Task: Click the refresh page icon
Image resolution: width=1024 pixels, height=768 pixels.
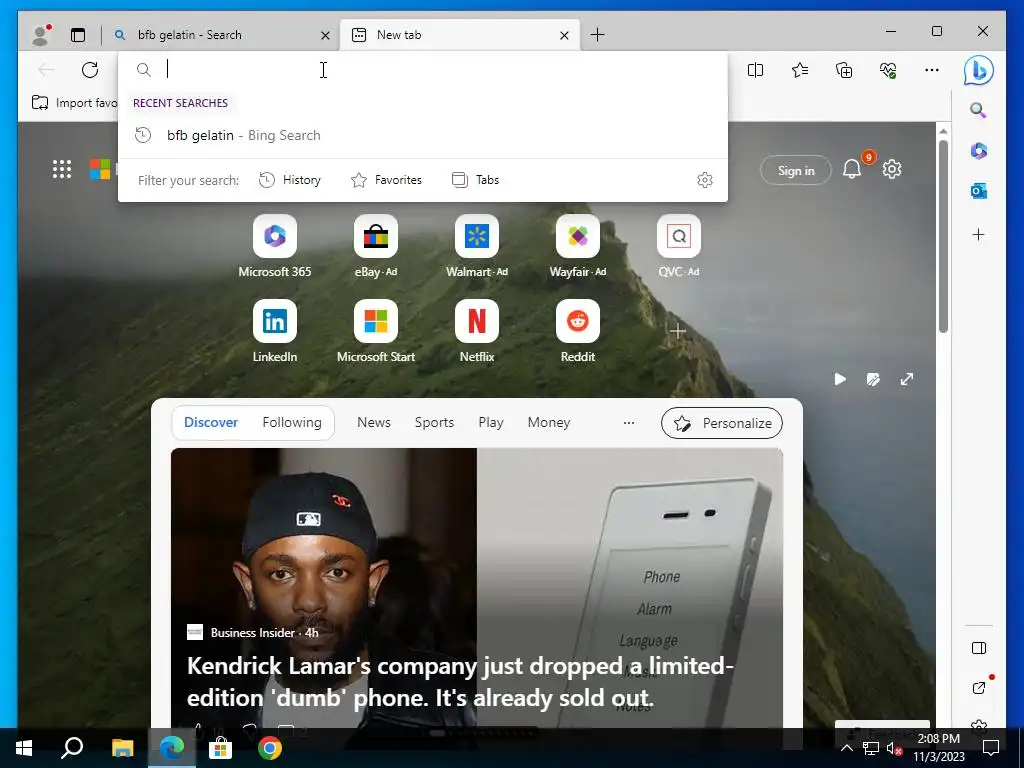Action: (x=90, y=70)
